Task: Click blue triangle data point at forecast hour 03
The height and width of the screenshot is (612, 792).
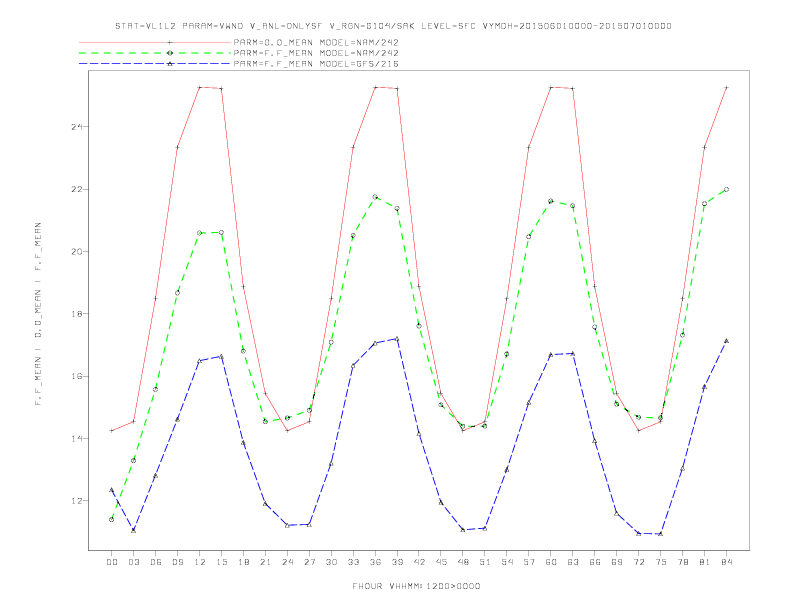Action: click(133, 530)
